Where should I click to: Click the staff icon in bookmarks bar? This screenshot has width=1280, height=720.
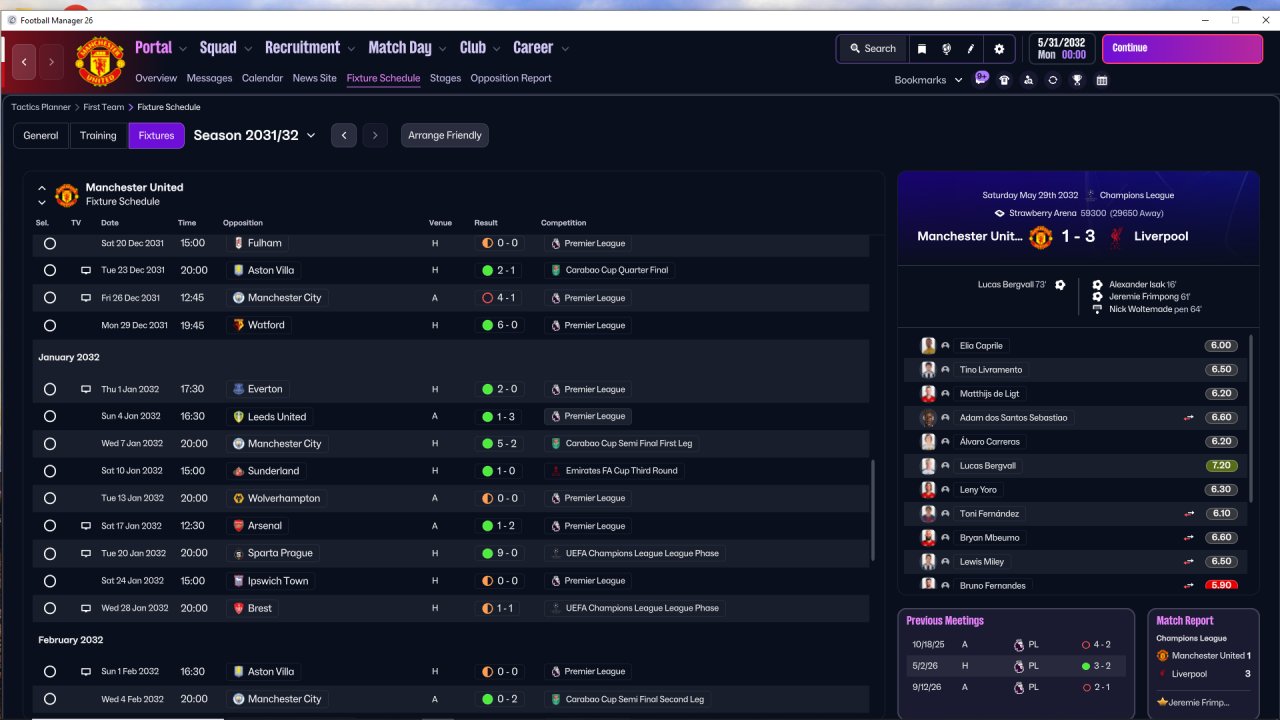click(x=1029, y=80)
